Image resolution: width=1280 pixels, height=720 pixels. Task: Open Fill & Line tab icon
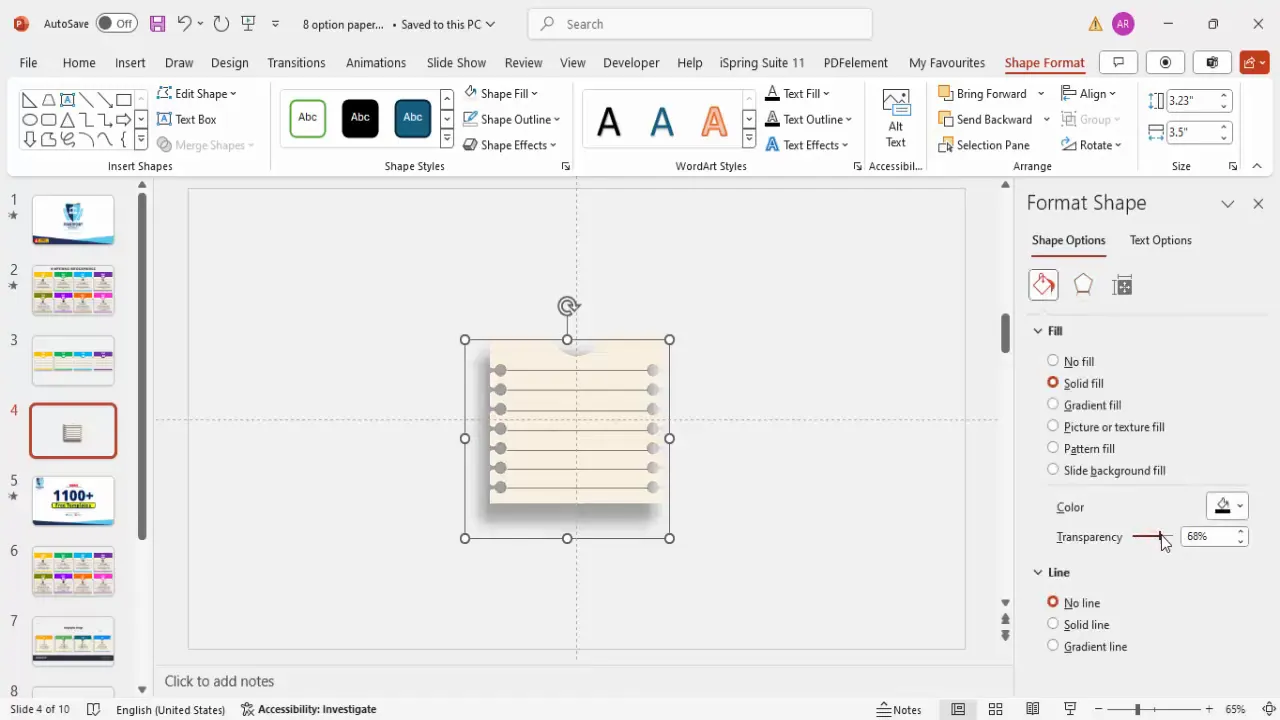(1043, 285)
